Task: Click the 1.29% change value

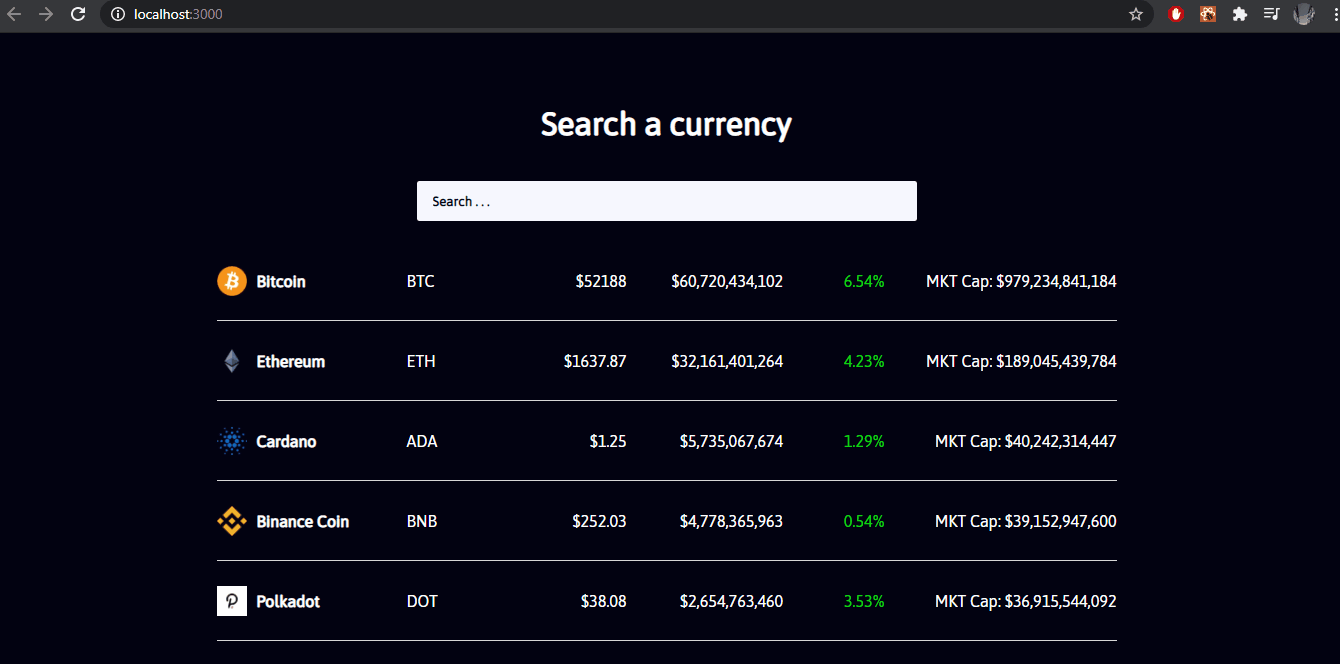Action: [864, 442]
